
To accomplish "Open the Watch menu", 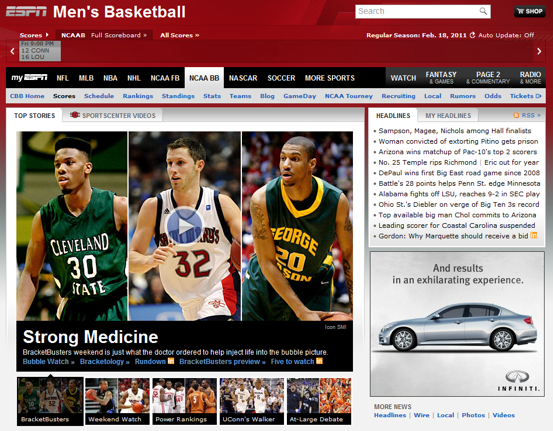I will pyautogui.click(x=403, y=78).
